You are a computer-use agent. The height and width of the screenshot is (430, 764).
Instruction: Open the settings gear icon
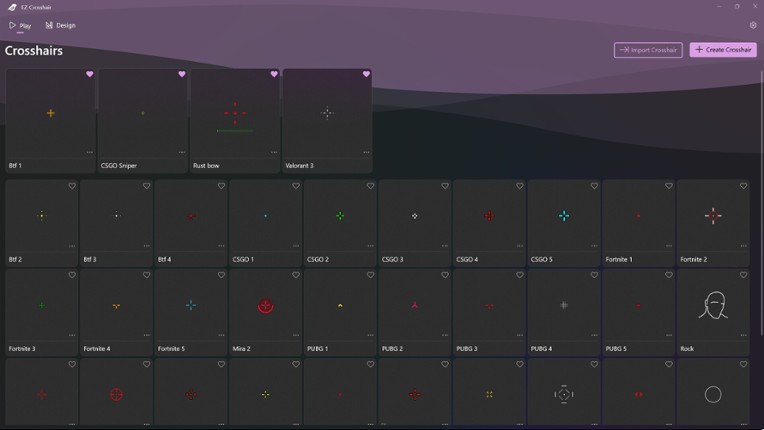click(x=752, y=25)
